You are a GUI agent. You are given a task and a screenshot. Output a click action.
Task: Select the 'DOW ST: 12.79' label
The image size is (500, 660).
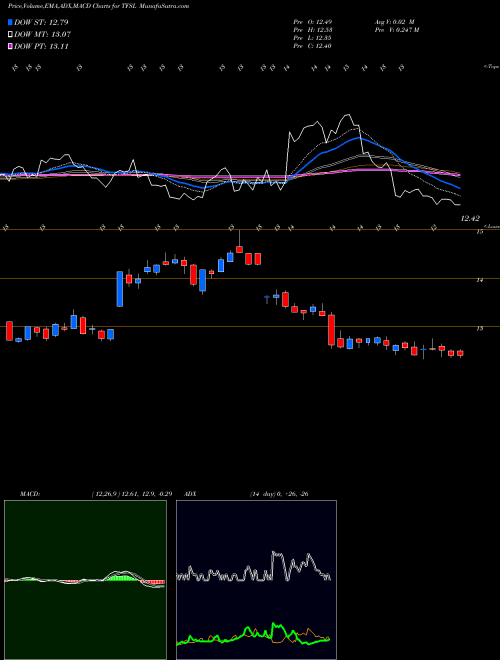(41, 22)
